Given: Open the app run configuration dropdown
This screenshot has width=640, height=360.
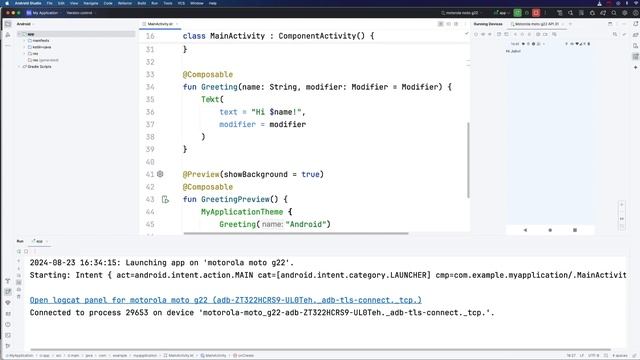Looking at the screenshot, I should coord(501,13).
